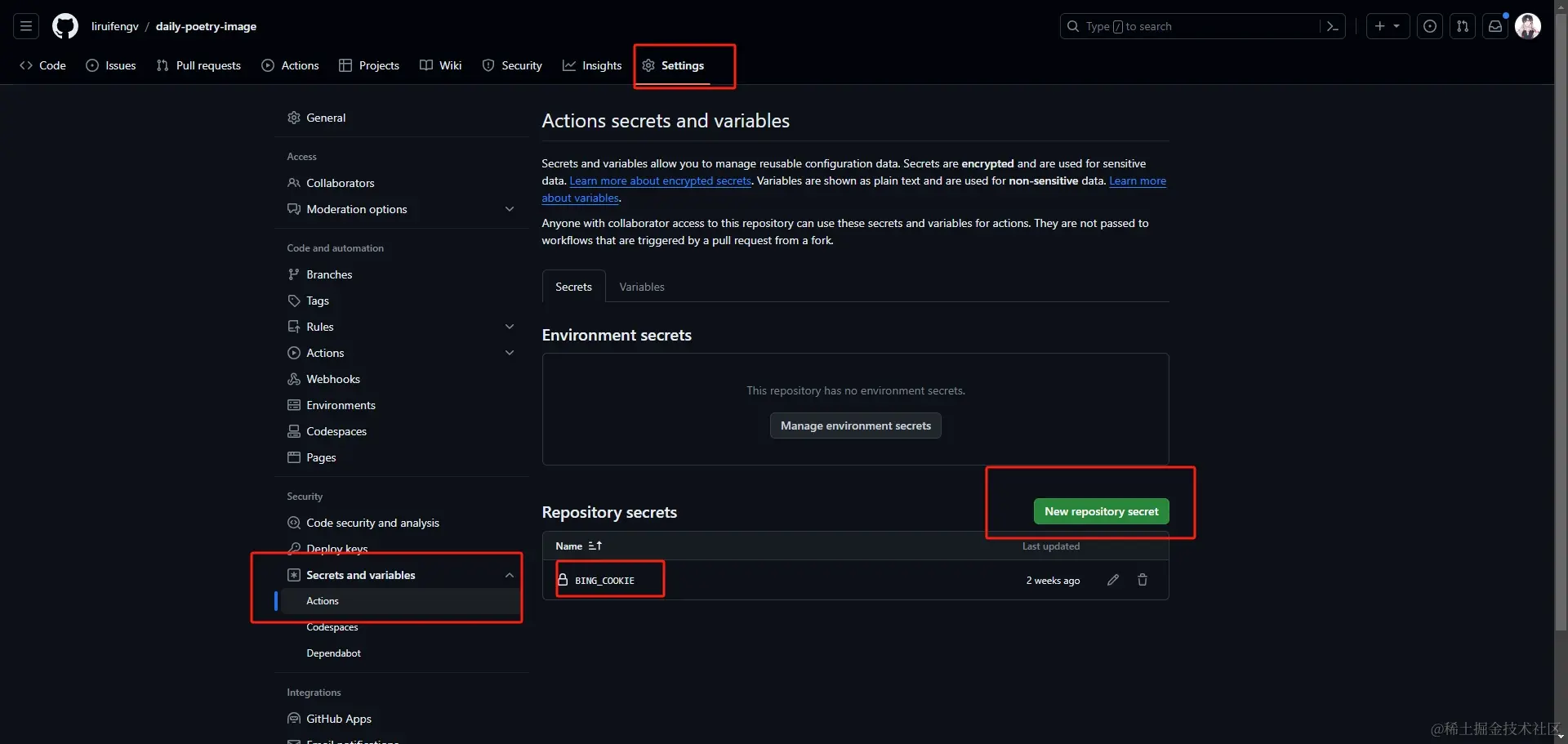The height and width of the screenshot is (744, 1568).
Task: Collapse the Secrets and variables section
Action: 510,575
